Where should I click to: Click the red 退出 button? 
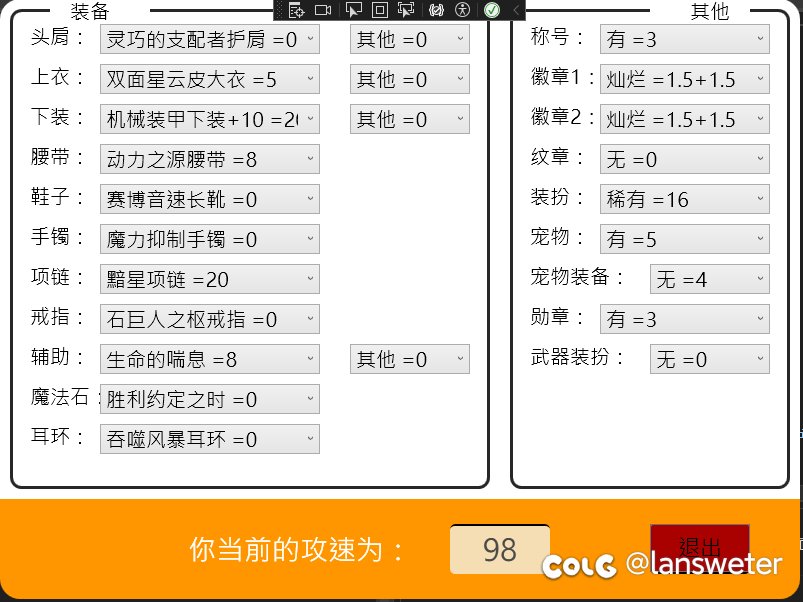(x=699, y=547)
